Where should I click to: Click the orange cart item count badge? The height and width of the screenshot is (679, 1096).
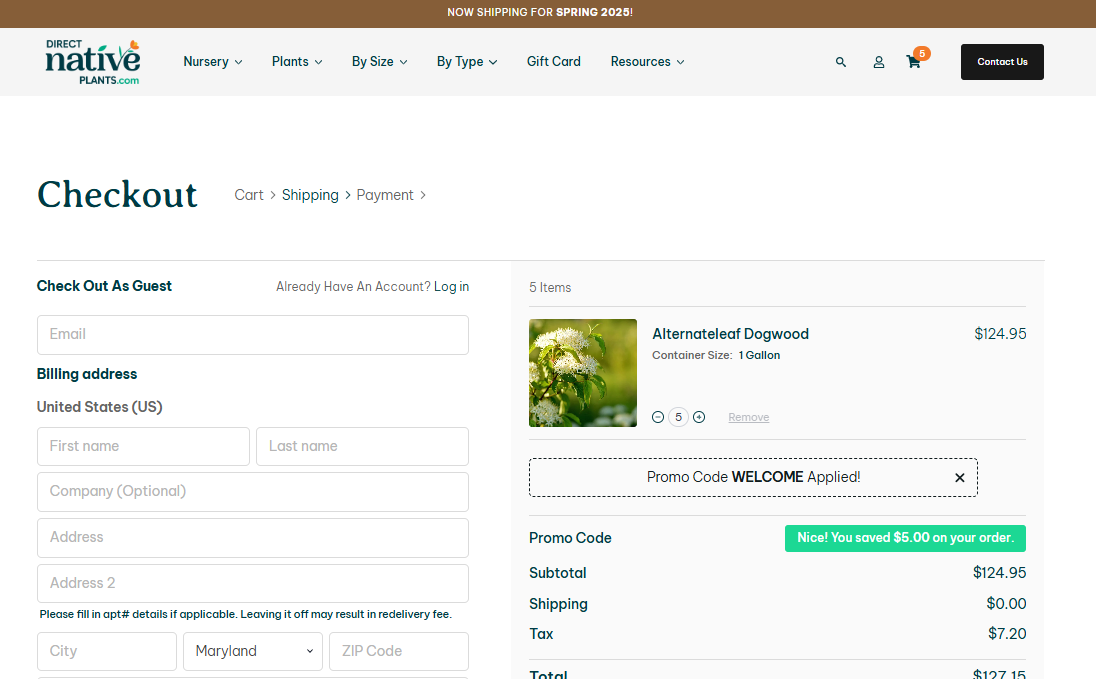tap(921, 53)
